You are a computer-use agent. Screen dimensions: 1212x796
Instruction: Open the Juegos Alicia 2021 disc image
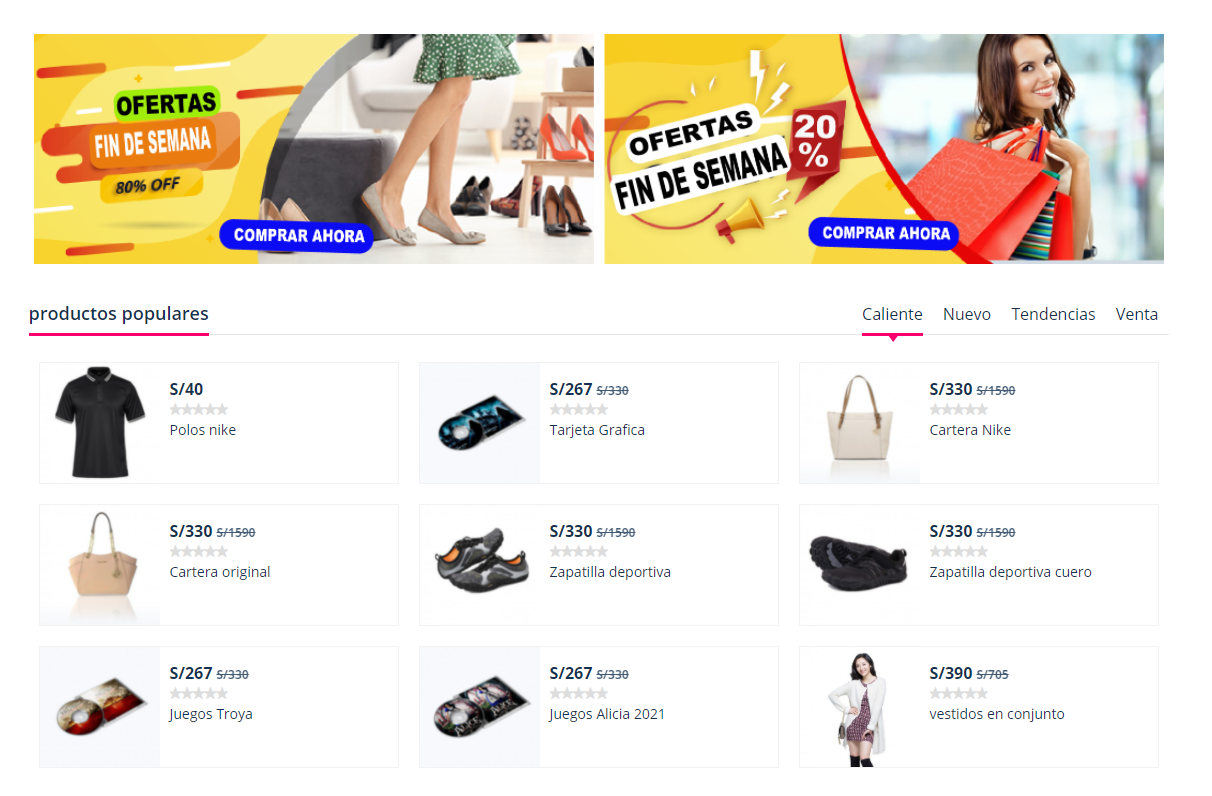[x=480, y=707]
